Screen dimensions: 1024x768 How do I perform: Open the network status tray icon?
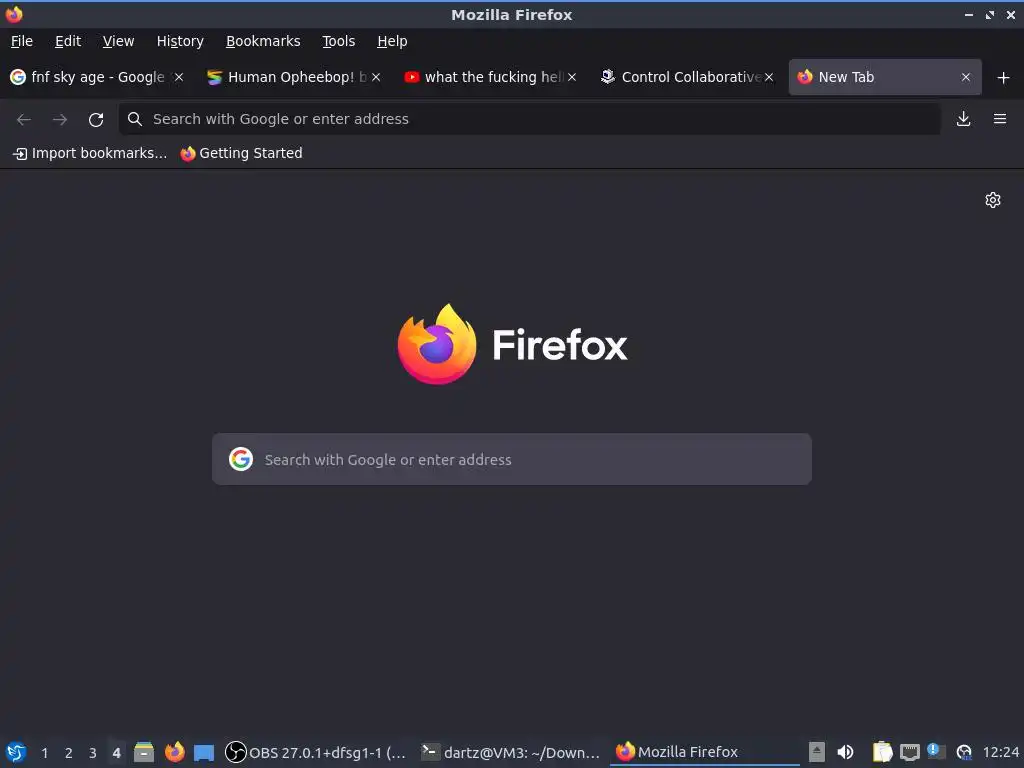click(x=910, y=753)
